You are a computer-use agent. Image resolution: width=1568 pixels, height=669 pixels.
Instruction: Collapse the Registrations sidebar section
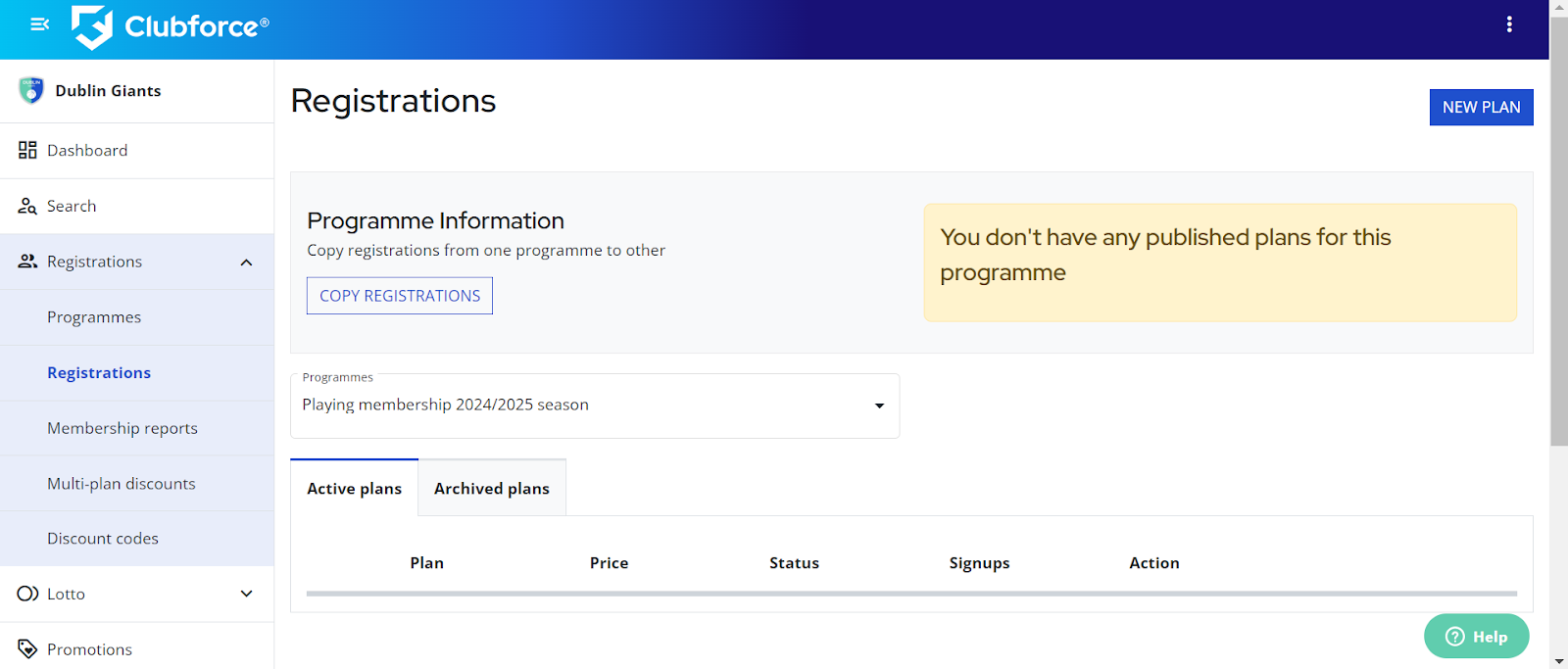click(x=246, y=262)
